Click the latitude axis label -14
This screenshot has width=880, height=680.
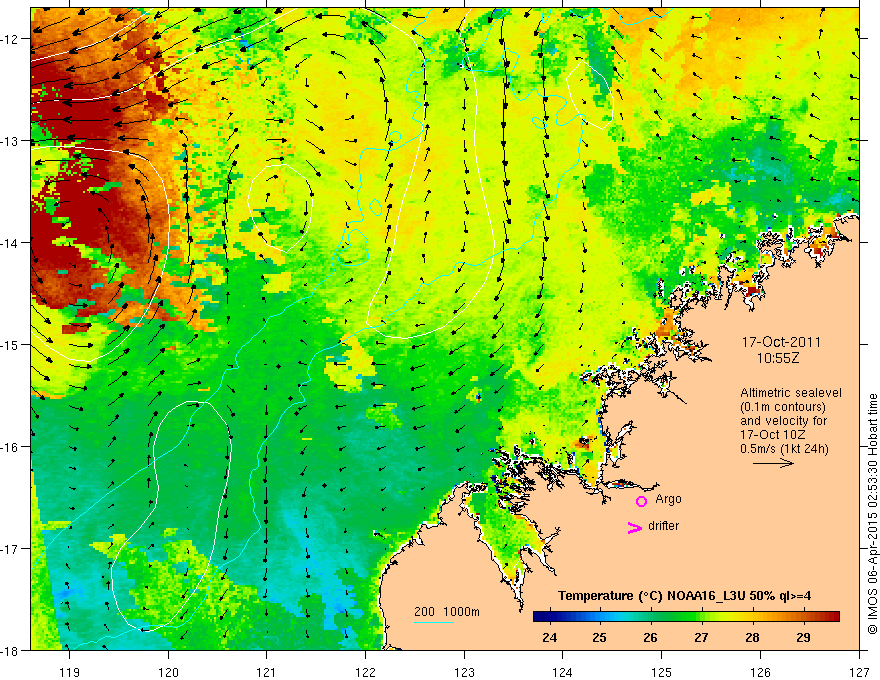[11, 243]
